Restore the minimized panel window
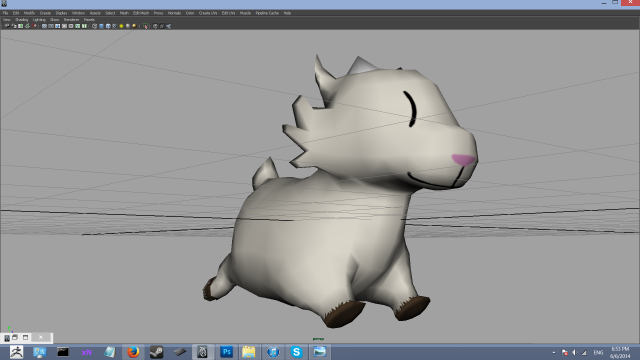This screenshot has height=360, width=640. (x=15, y=337)
